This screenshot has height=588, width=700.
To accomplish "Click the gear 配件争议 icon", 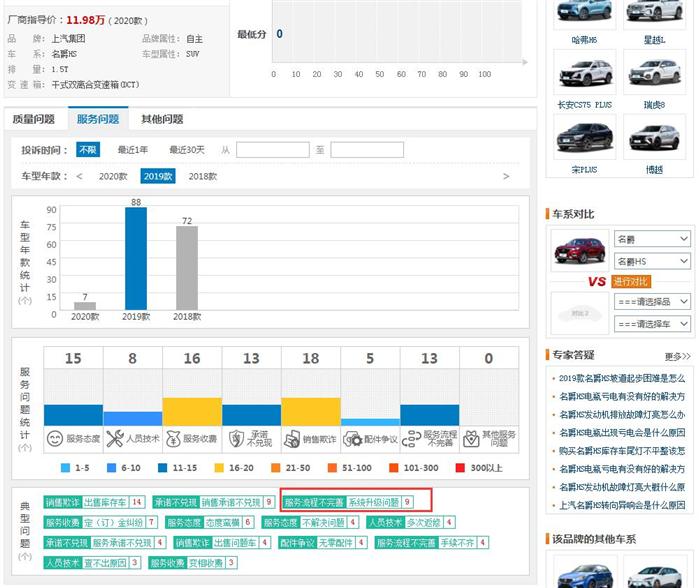I will [352, 439].
